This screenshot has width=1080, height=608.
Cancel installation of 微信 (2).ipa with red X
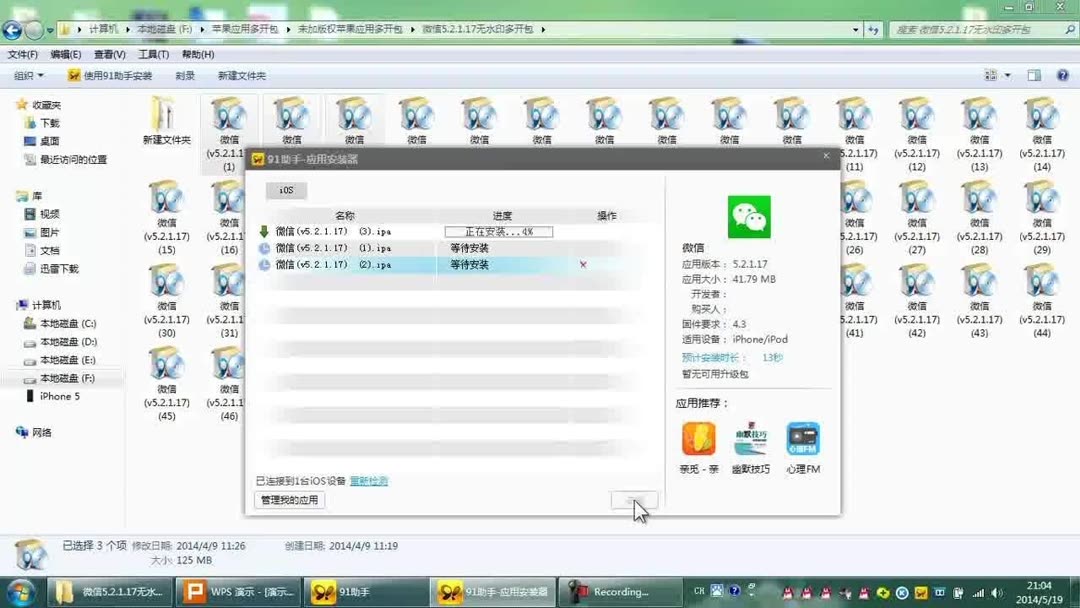tap(584, 265)
